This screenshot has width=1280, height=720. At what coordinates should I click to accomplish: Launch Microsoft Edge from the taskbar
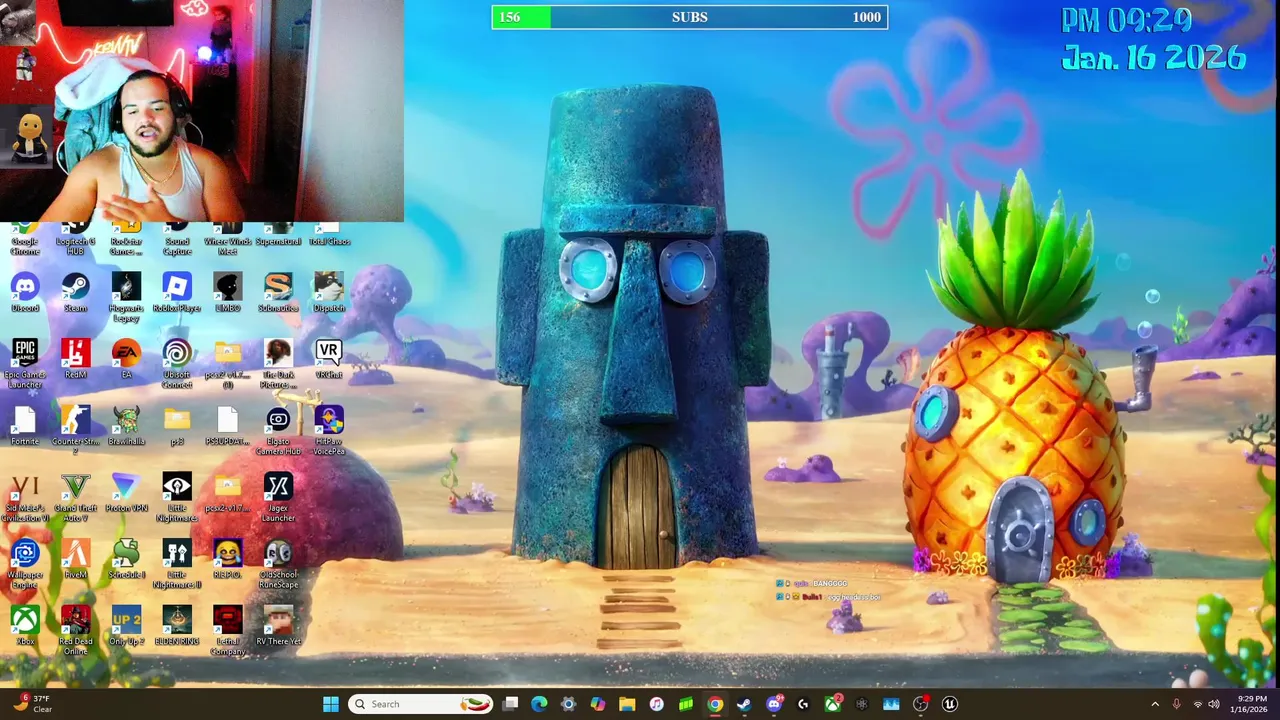[539, 704]
